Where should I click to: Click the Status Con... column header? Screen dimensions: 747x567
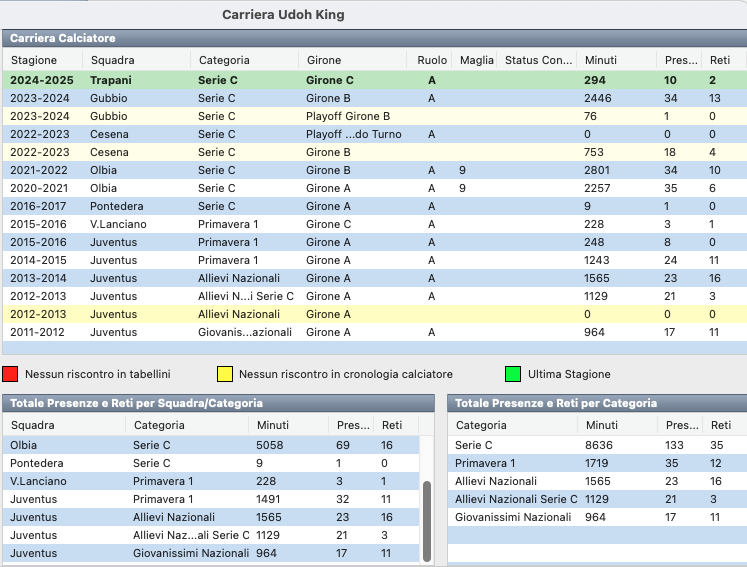click(x=538, y=60)
